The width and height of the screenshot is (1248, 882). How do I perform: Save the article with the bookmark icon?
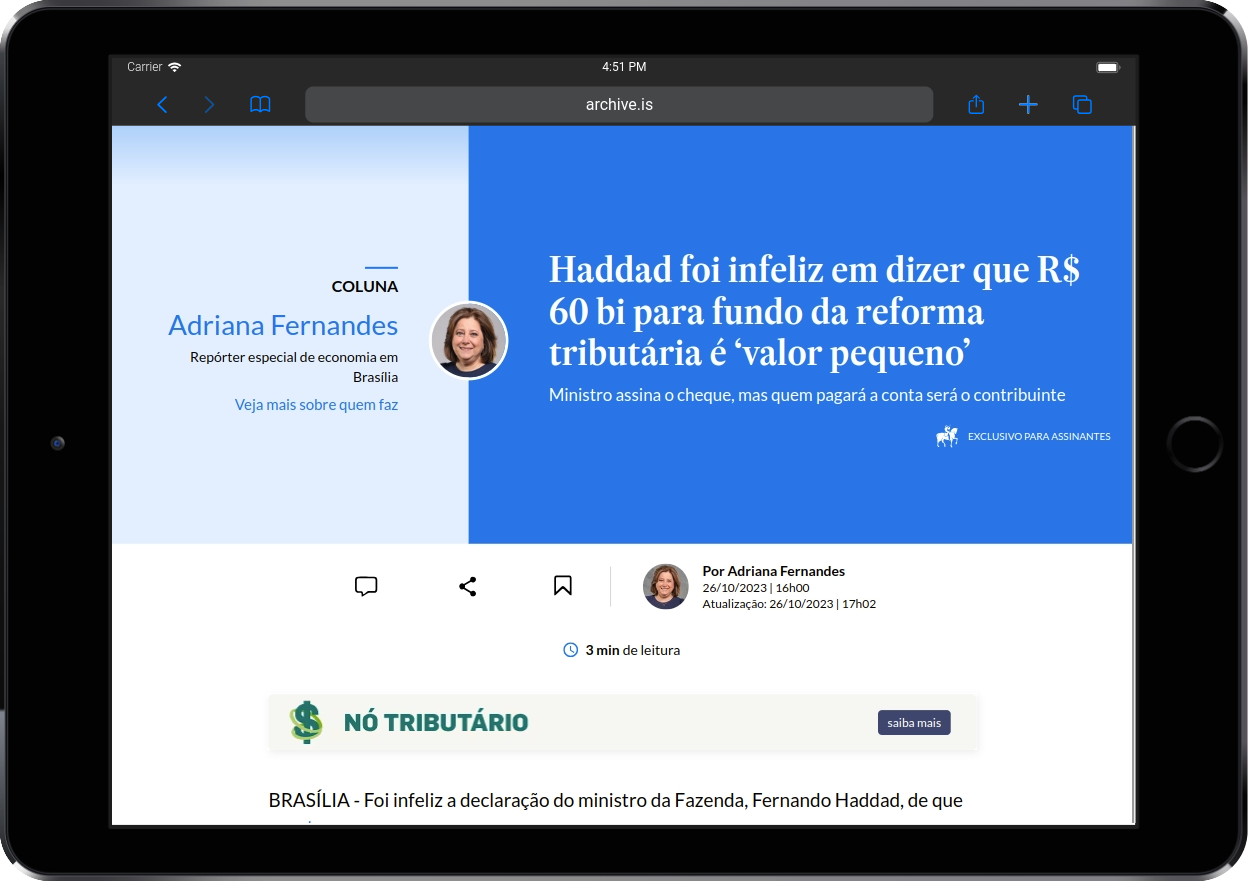click(x=563, y=585)
